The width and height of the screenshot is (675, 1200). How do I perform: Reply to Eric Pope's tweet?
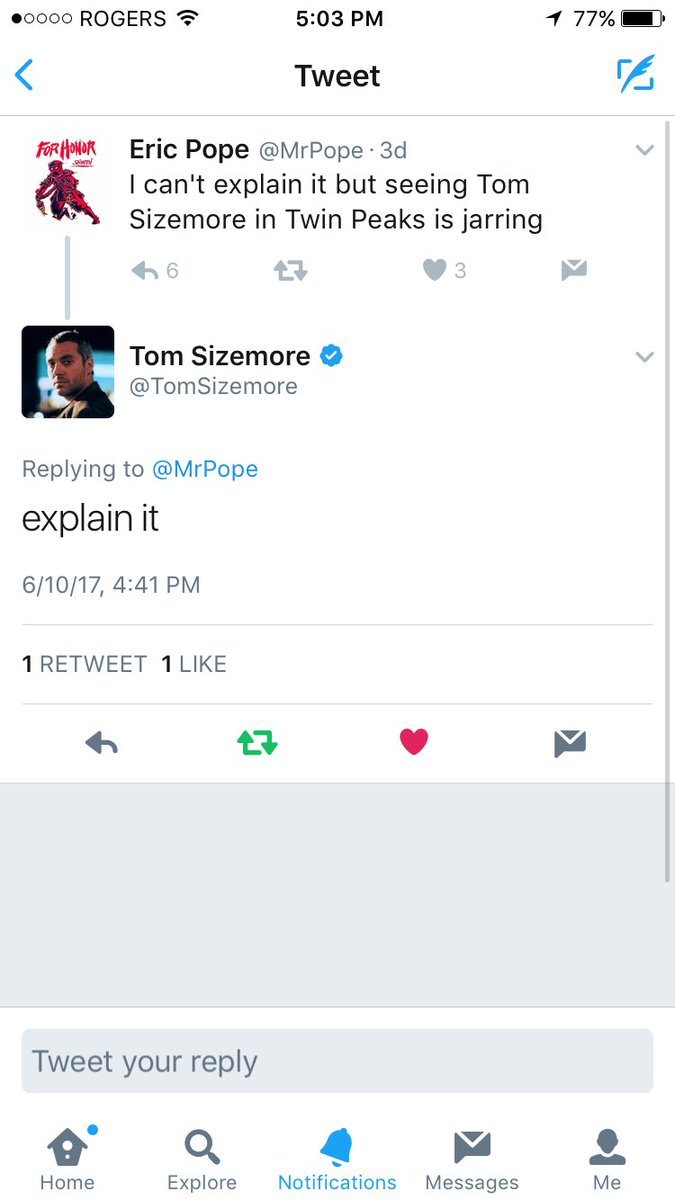146,270
